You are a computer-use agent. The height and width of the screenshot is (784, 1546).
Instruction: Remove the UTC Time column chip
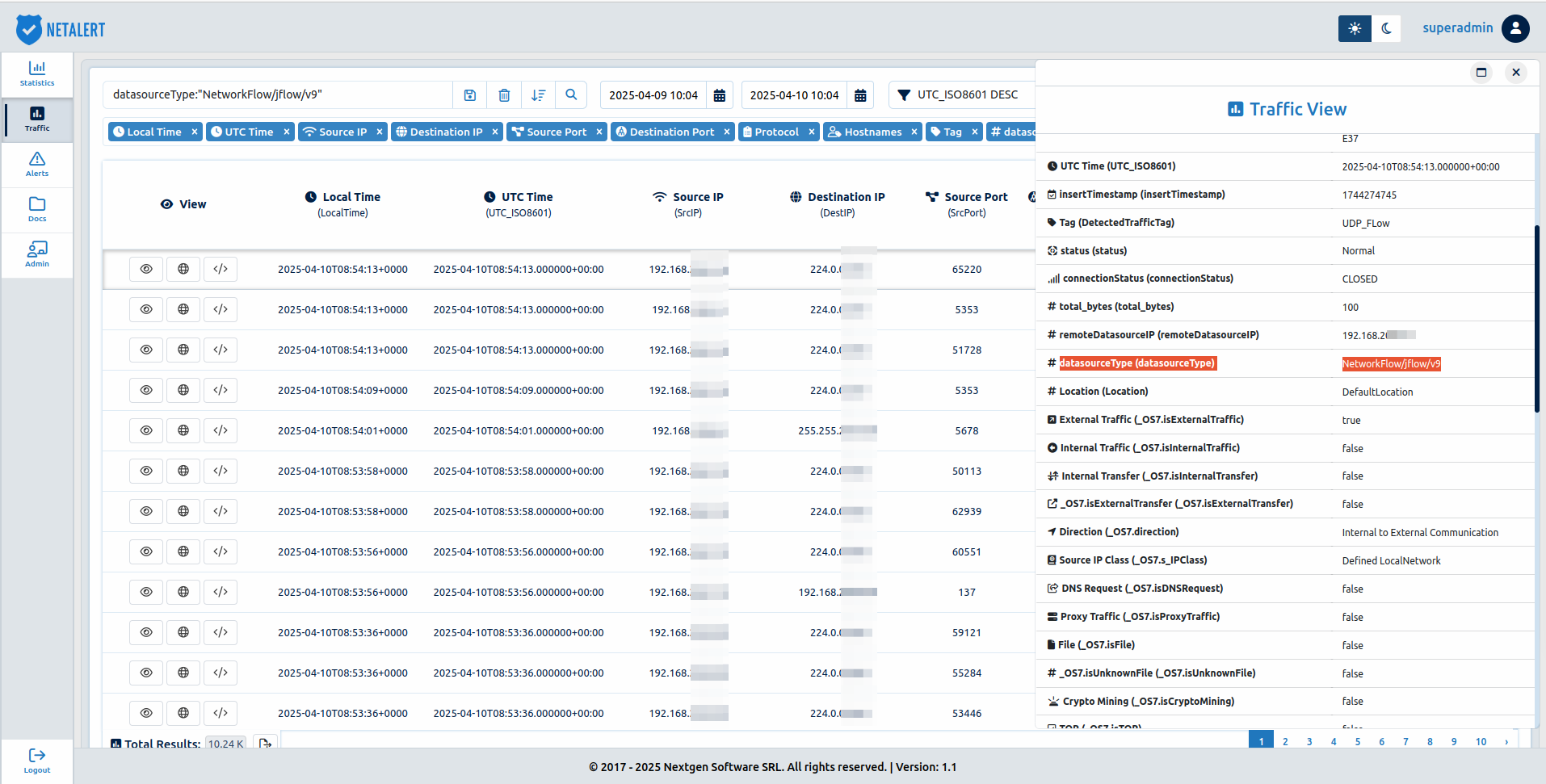(286, 132)
